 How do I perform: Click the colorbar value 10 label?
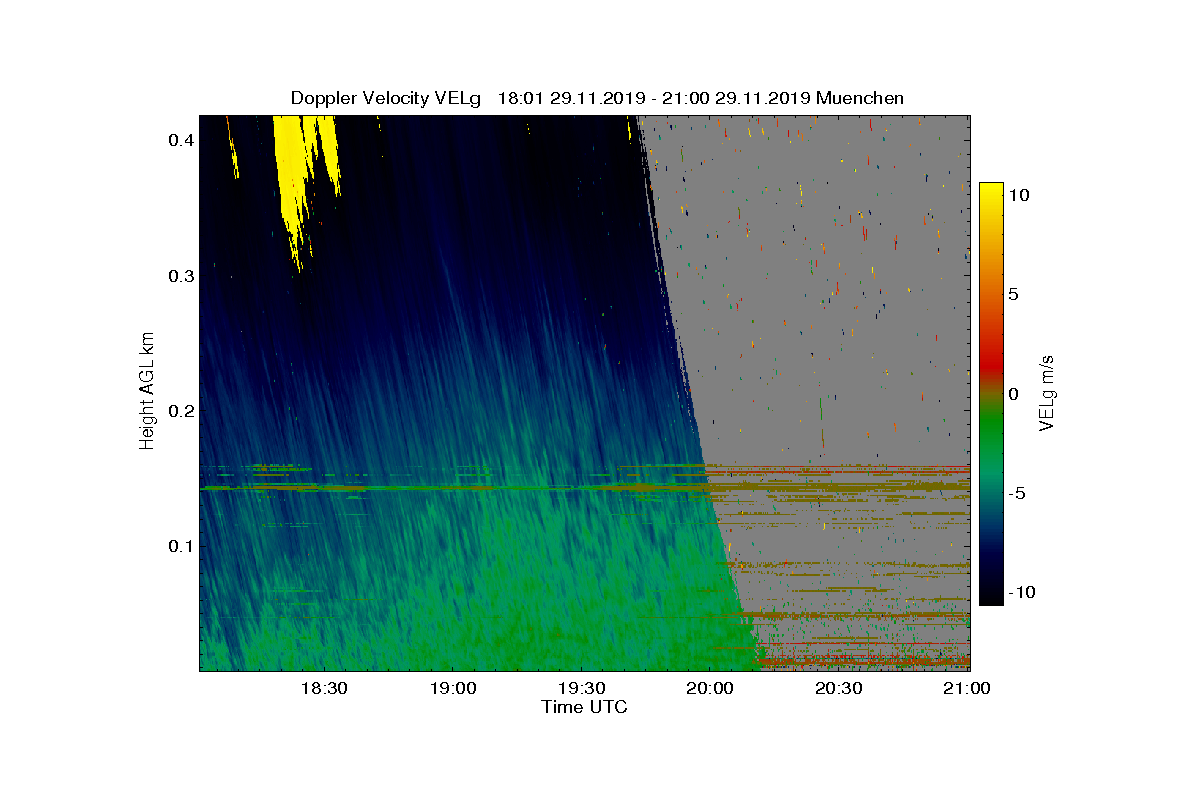click(x=1021, y=196)
